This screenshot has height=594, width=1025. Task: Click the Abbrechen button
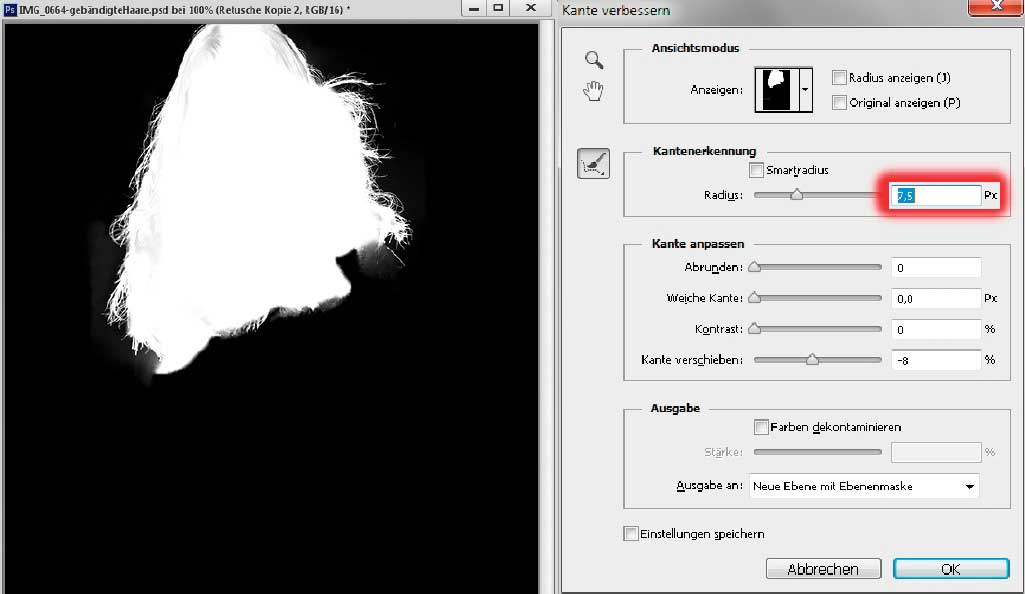pos(823,568)
